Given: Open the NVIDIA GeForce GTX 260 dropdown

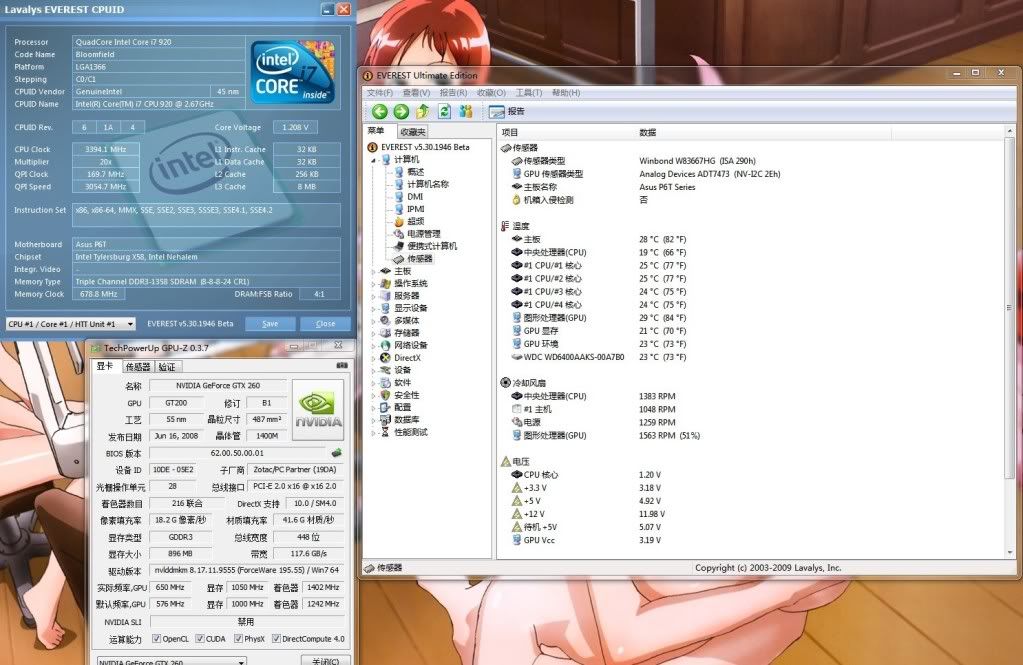Looking at the screenshot, I should coord(171,661).
